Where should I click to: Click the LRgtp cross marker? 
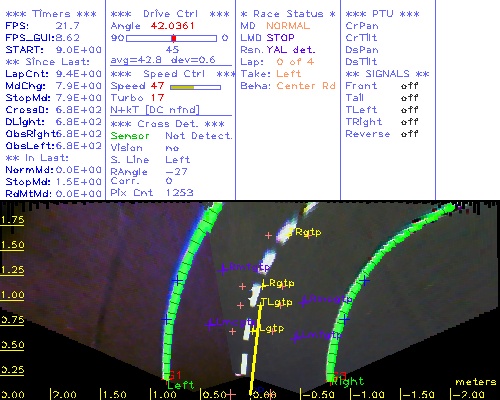(264, 285)
